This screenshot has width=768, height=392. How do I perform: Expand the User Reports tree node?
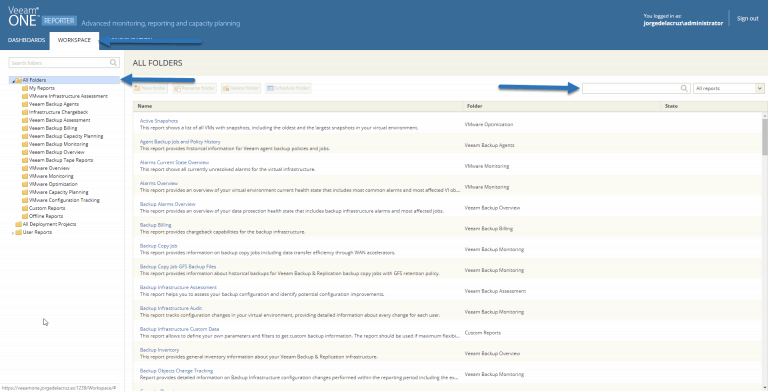tap(13, 233)
